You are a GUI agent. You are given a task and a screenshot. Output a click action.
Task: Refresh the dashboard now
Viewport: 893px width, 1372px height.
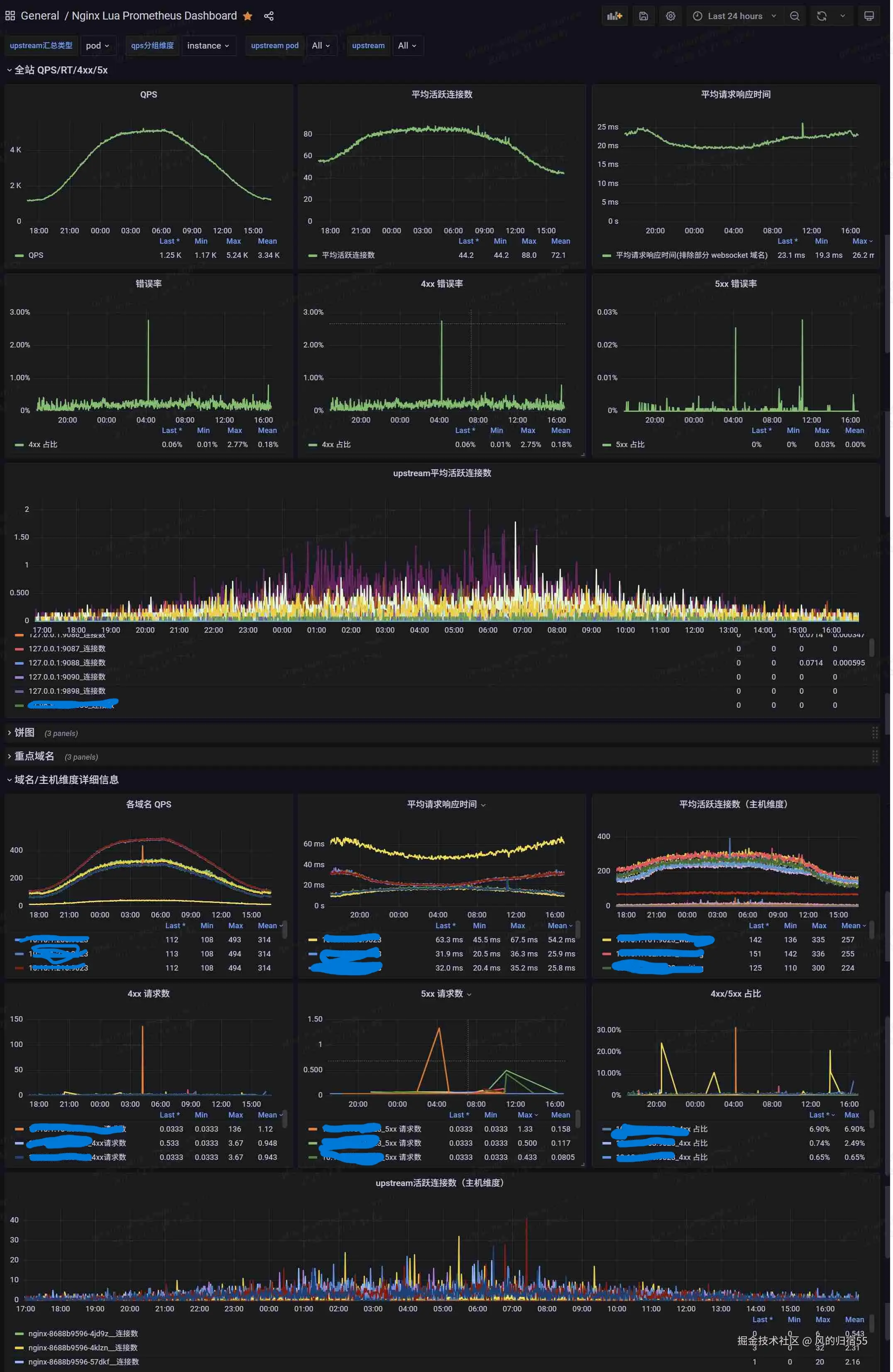[822, 16]
